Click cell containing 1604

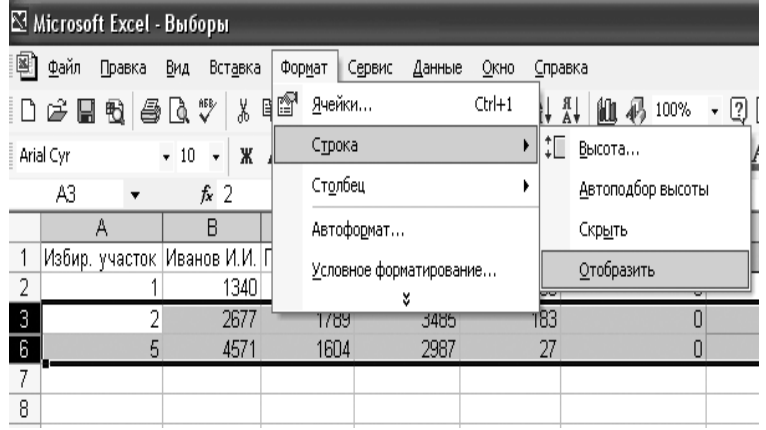pyautogui.click(x=307, y=349)
